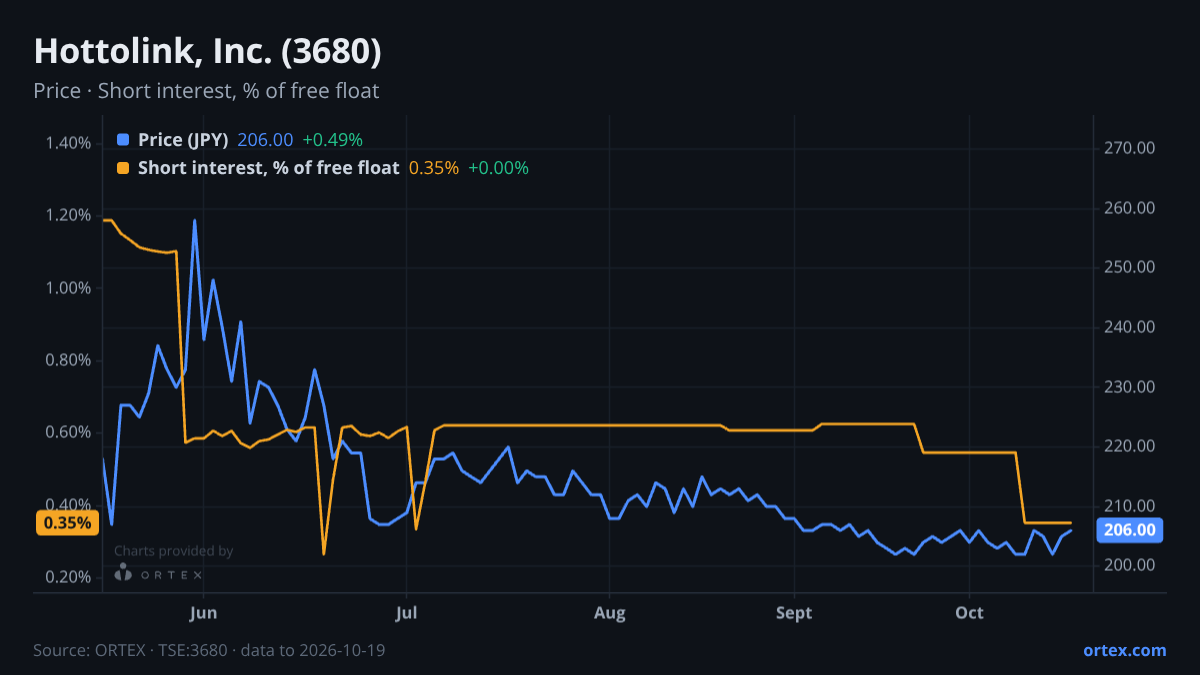1200x675 pixels.
Task: Click the Source: ORTEX footer text
Action: (x=209, y=650)
